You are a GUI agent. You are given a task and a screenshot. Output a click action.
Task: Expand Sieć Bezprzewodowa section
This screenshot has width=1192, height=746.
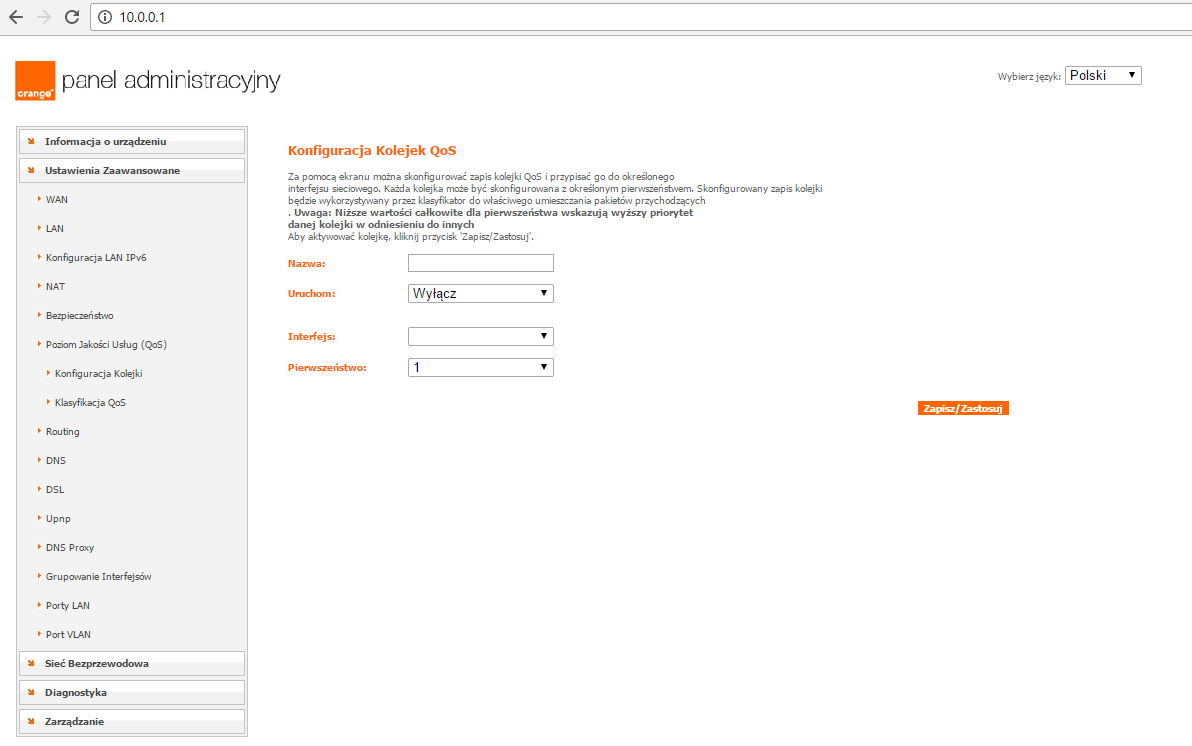point(132,664)
